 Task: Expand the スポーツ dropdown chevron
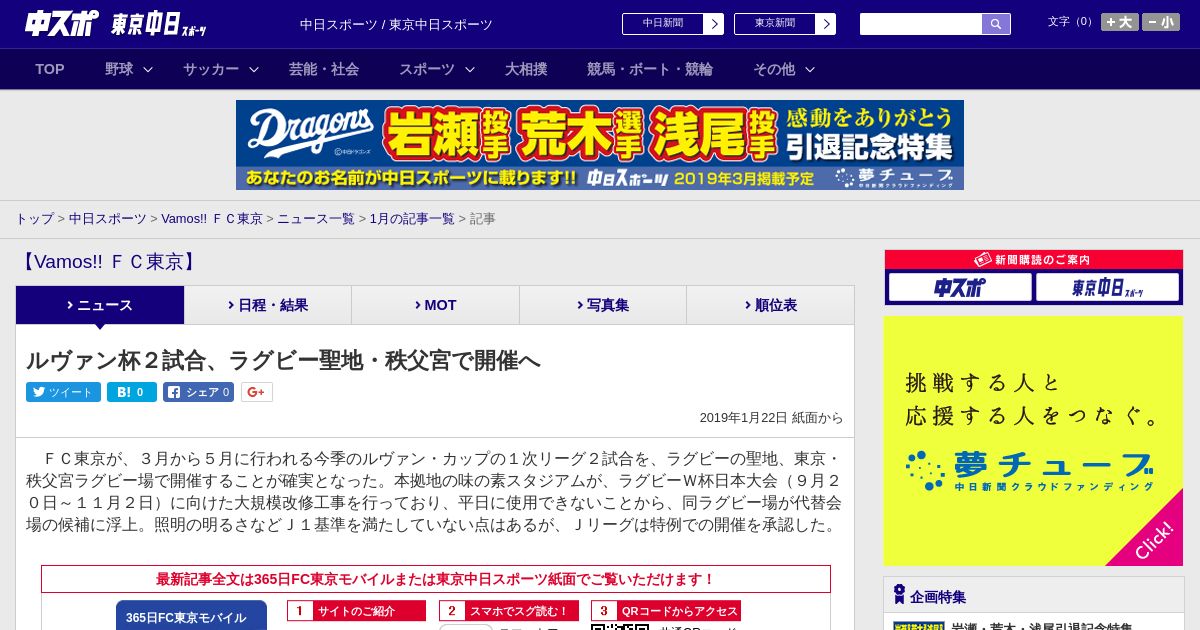coord(470,69)
